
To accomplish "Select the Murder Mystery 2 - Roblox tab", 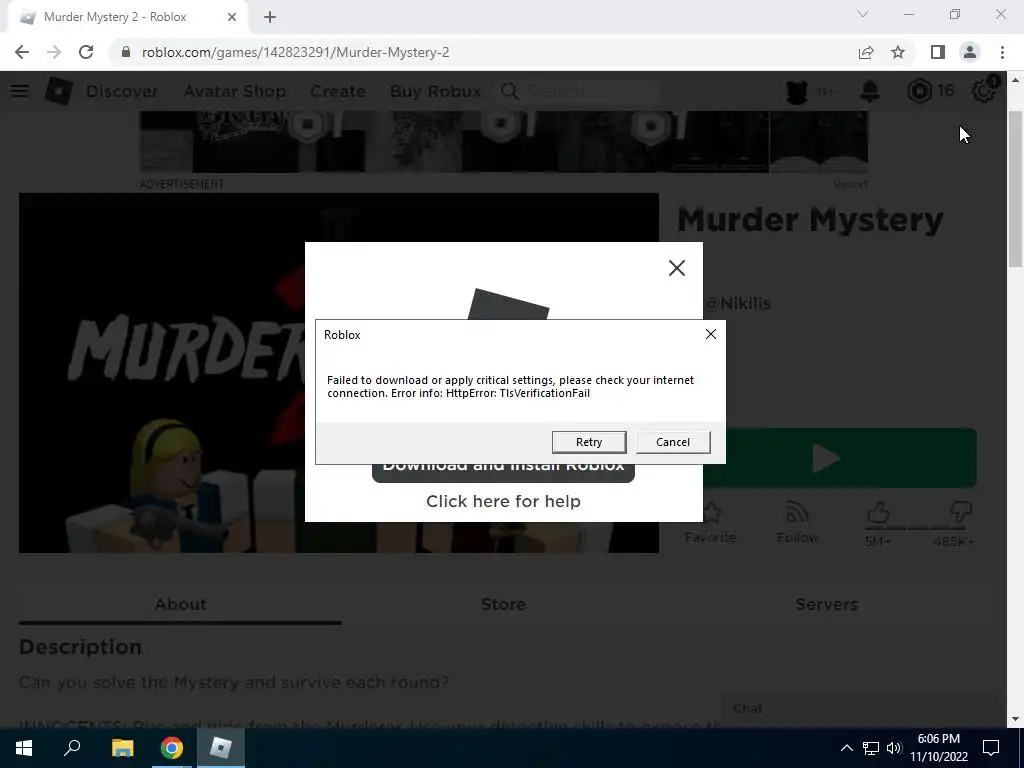I will point(127,18).
